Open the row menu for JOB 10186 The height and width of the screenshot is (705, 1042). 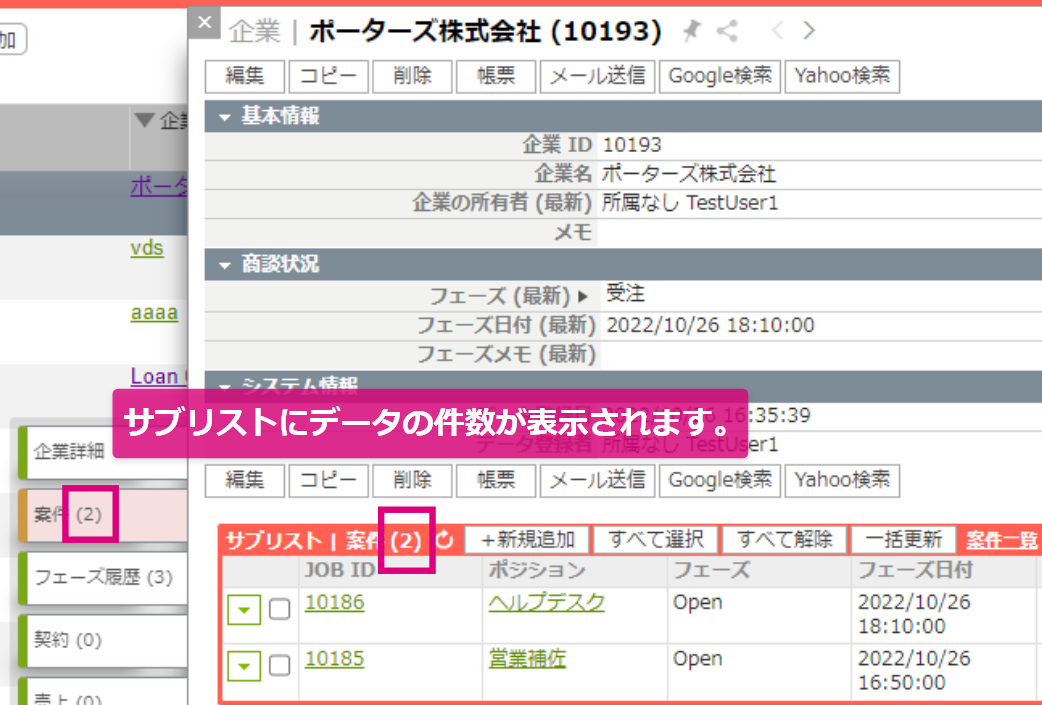[x=244, y=610]
